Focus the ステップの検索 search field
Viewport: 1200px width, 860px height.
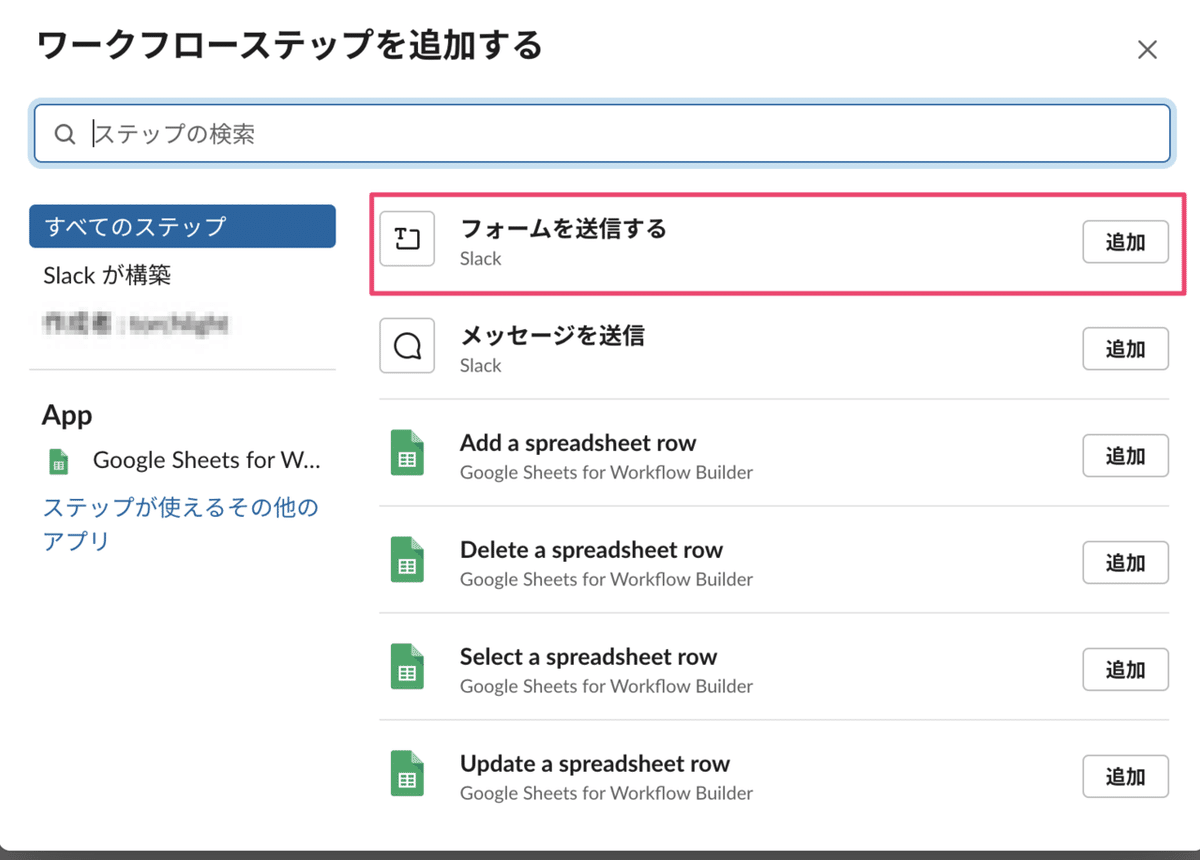(x=620, y=134)
